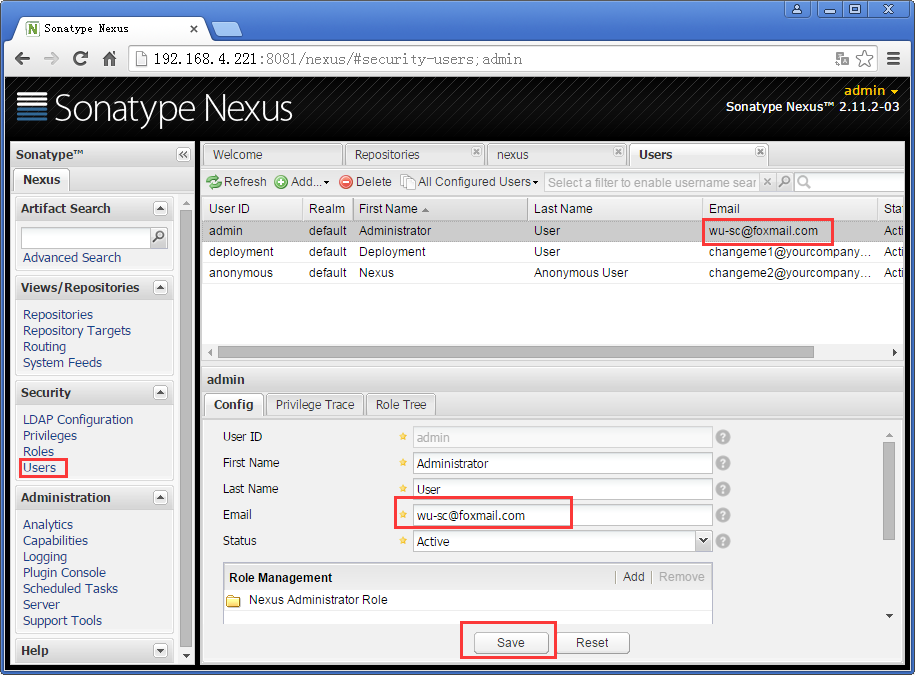915x675 pixels.
Task: Click the Reset button
Action: pos(592,642)
